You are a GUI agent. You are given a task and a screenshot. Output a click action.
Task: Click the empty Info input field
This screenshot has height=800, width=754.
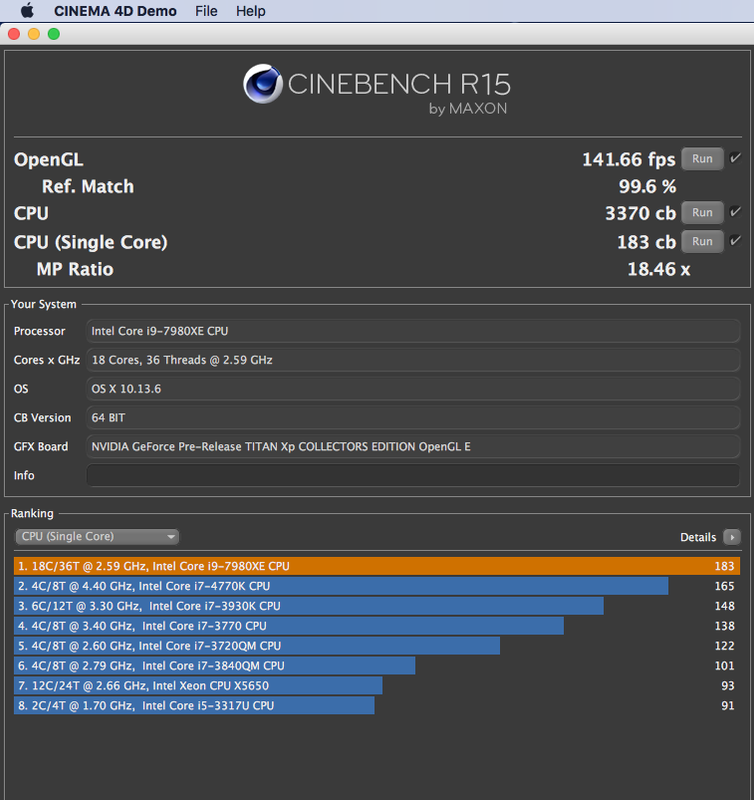[413, 476]
